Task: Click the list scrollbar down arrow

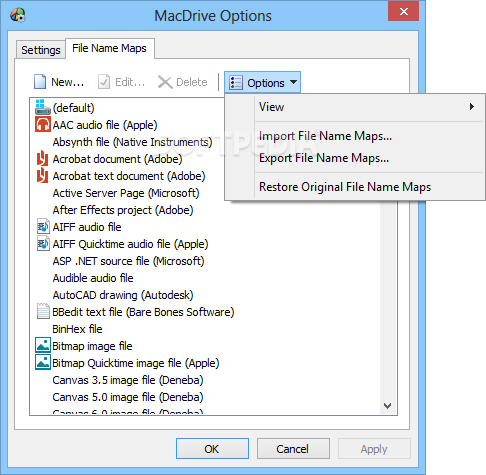Action: point(387,406)
